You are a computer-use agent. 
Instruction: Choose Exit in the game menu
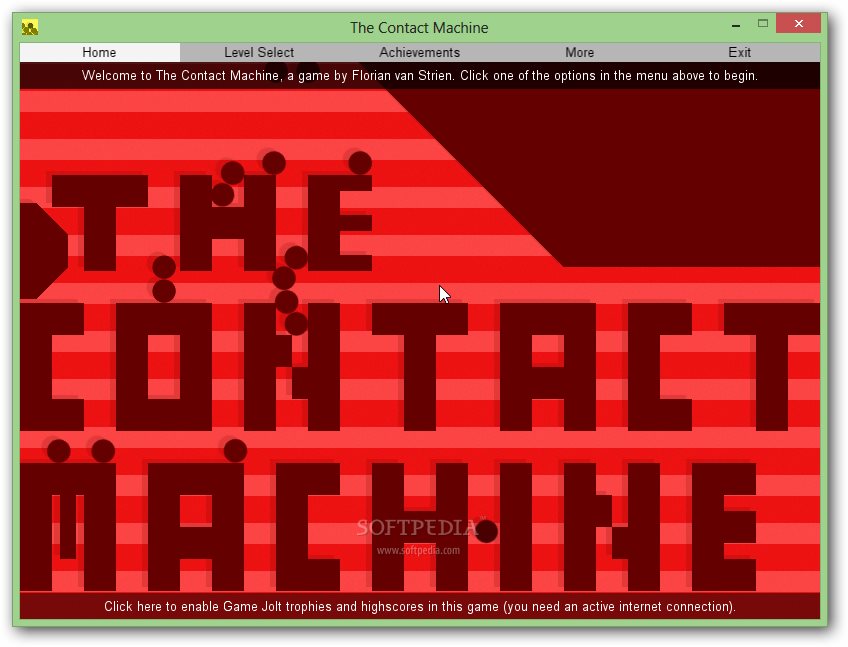point(739,52)
